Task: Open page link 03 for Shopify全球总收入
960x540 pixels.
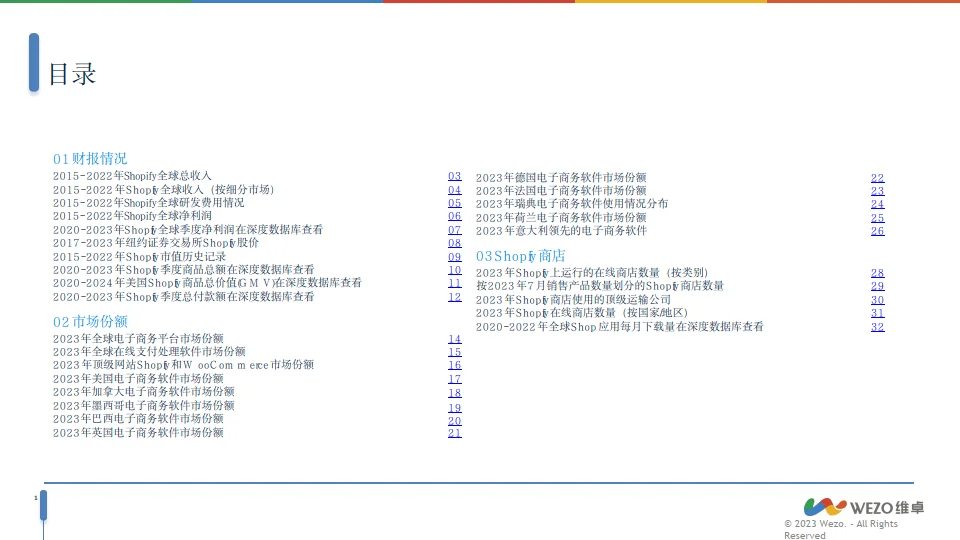Action: tap(454, 176)
